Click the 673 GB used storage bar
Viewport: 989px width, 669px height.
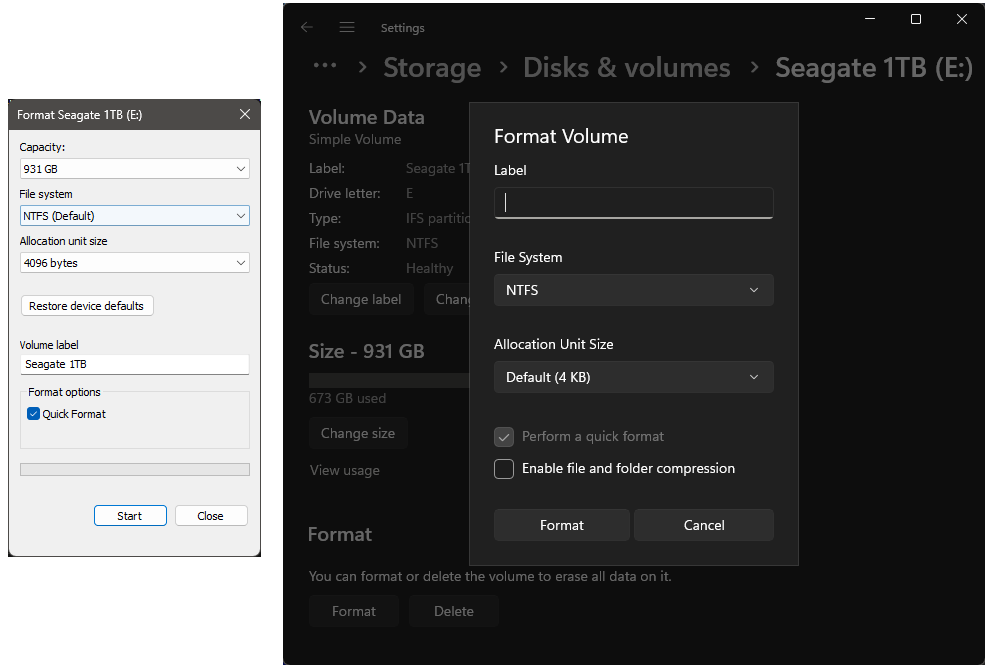(x=389, y=380)
